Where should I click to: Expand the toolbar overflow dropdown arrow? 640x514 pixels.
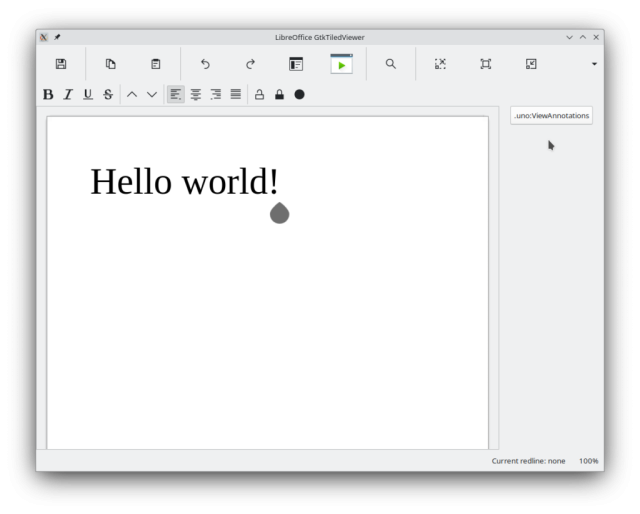pos(594,64)
